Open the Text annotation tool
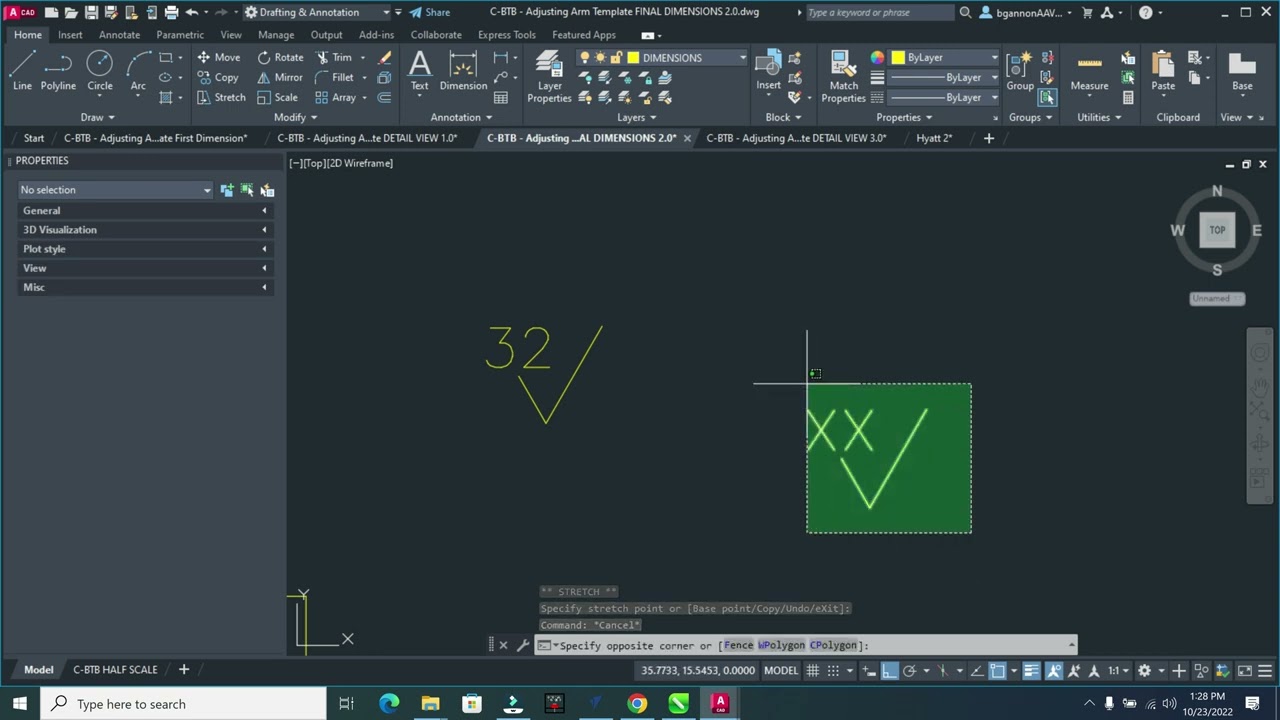1280x720 pixels. (420, 72)
